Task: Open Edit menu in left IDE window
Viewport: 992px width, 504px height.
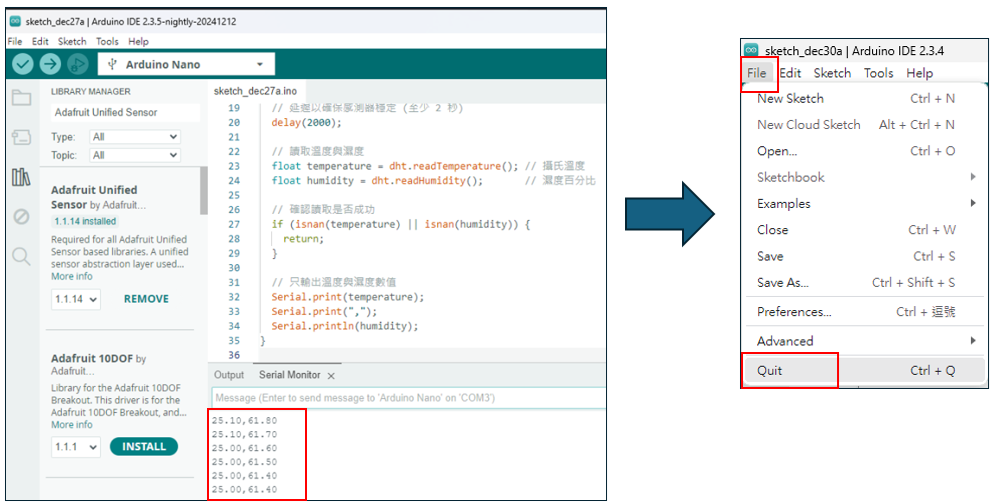Action: pos(40,42)
